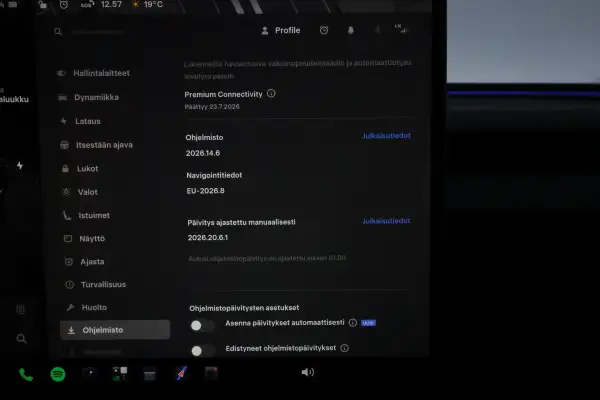Click the volume speaker icon

pyautogui.click(x=308, y=372)
